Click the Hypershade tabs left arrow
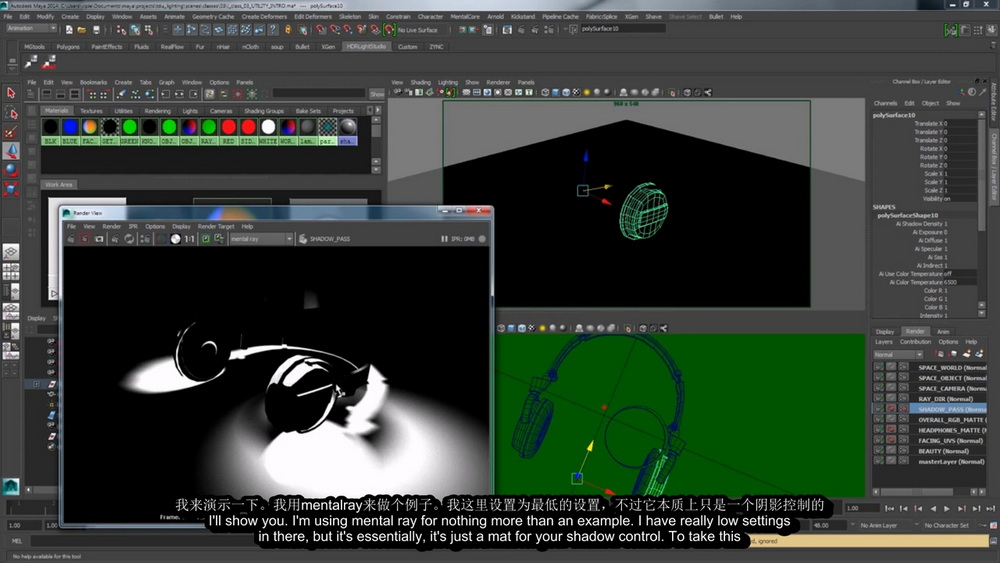 coord(369,110)
